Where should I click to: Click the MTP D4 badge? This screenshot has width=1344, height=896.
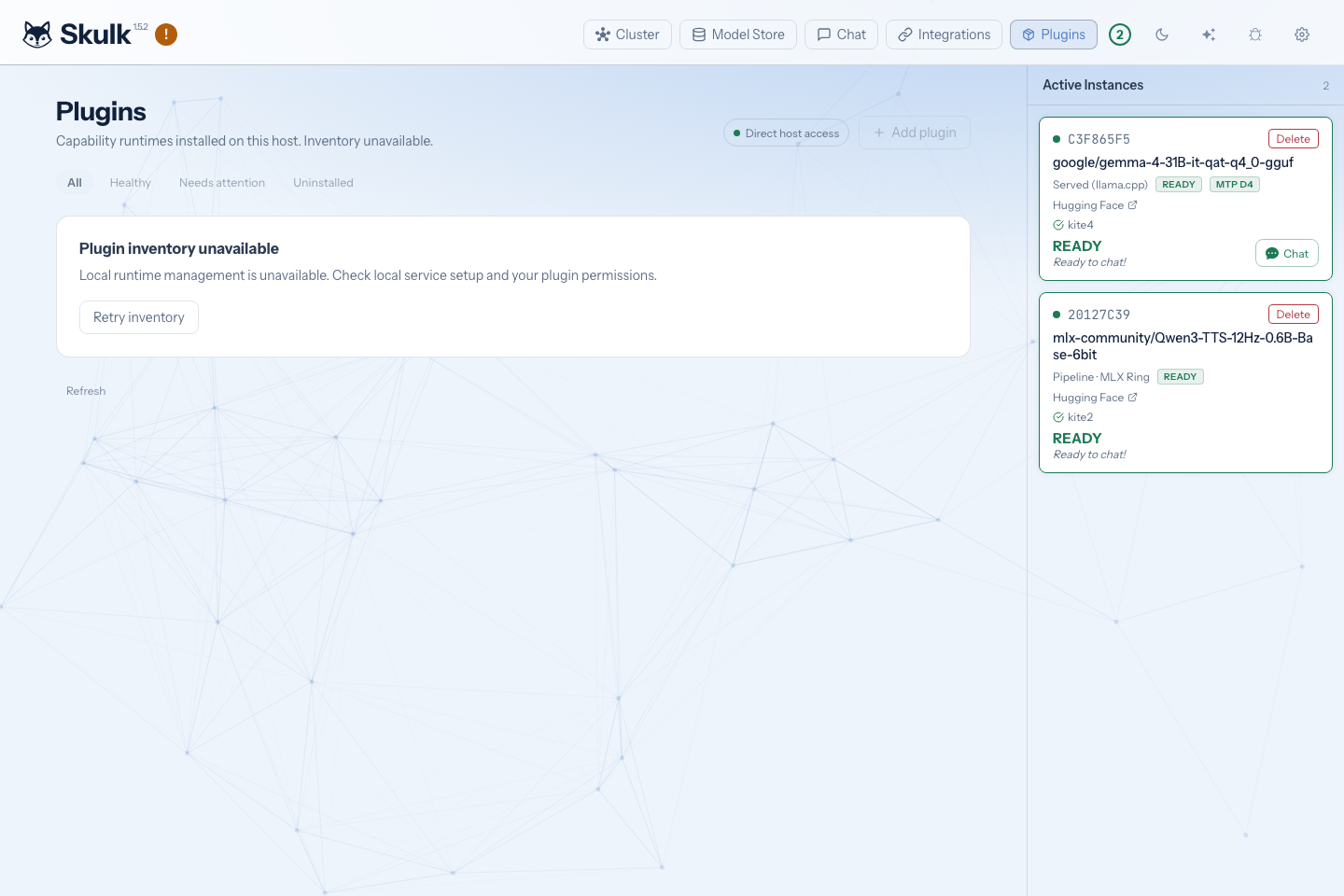point(1234,185)
